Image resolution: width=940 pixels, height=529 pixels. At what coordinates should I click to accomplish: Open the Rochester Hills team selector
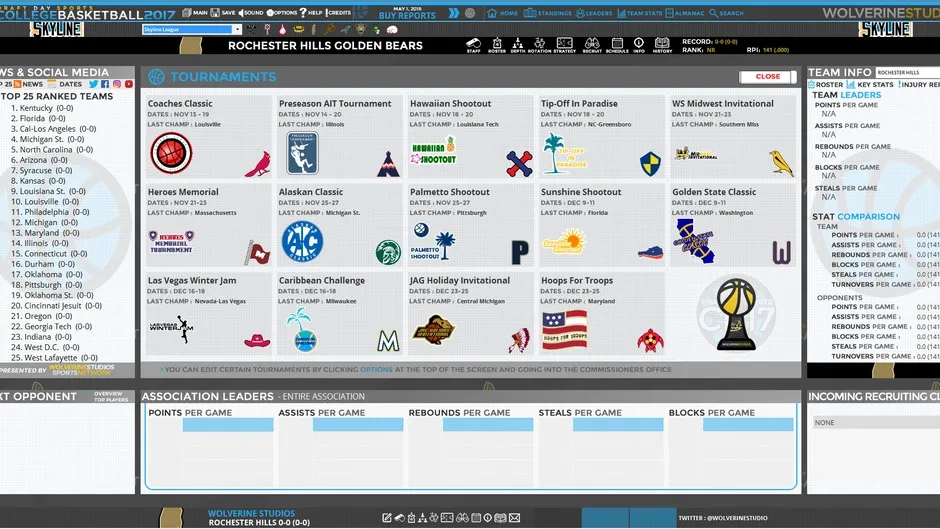point(908,73)
